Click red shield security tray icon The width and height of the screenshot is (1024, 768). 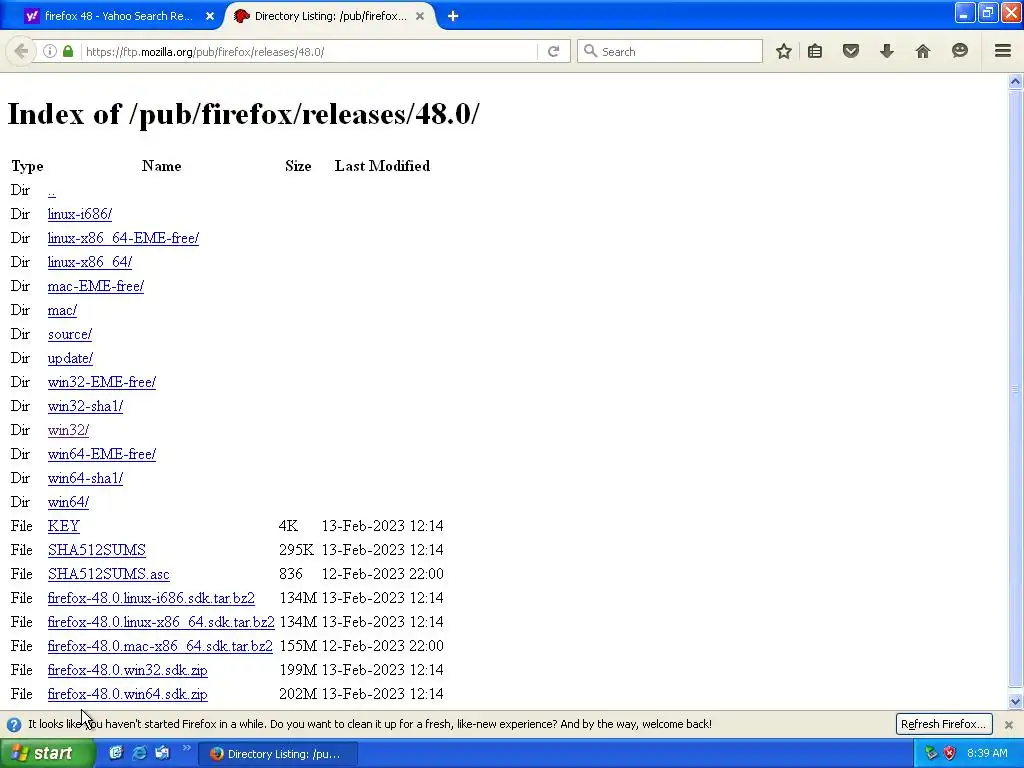click(950, 754)
